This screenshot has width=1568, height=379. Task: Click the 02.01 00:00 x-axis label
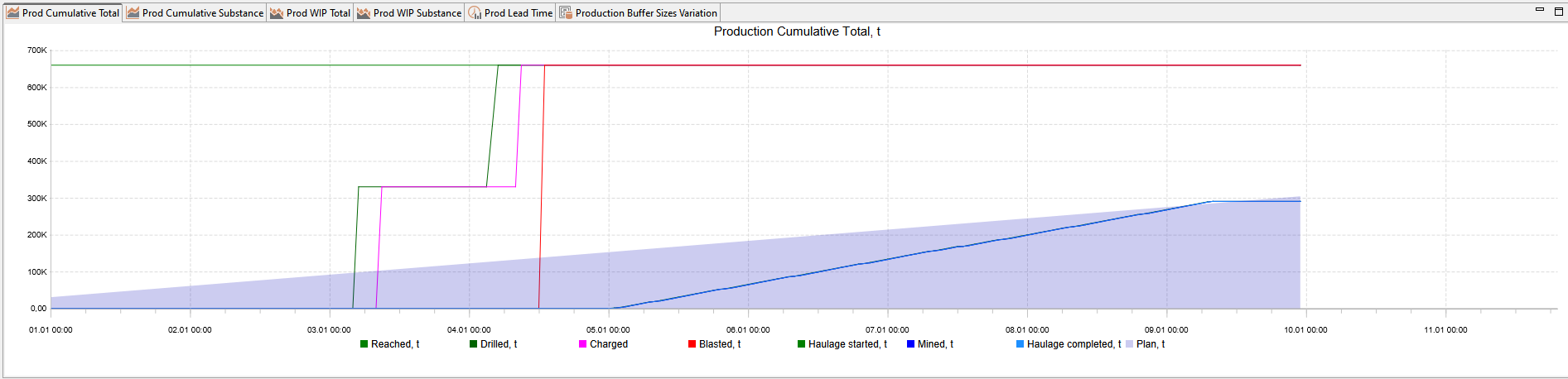tap(190, 330)
